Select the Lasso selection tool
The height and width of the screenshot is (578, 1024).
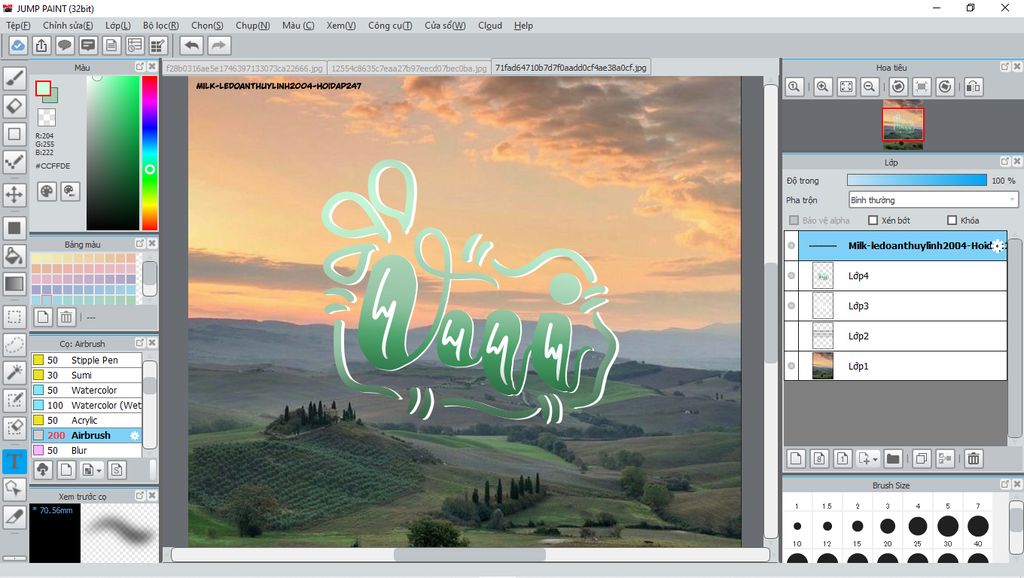(x=14, y=344)
